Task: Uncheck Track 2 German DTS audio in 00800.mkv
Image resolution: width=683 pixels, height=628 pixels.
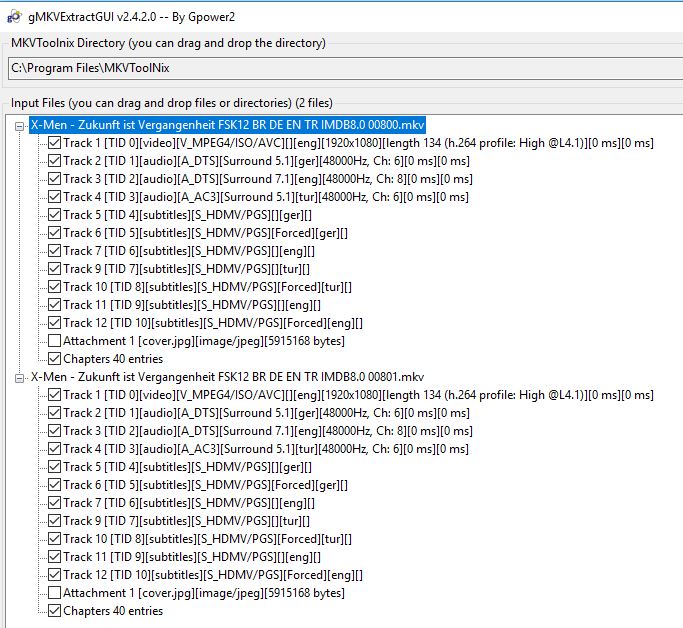Action: click(x=54, y=161)
